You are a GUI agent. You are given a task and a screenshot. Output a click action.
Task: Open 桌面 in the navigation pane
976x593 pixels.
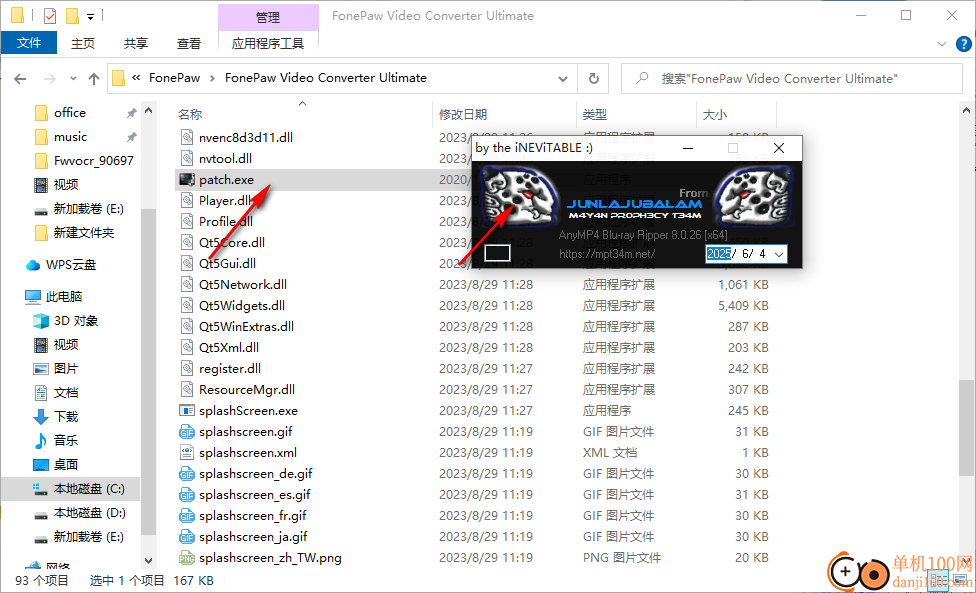pyautogui.click(x=65, y=465)
